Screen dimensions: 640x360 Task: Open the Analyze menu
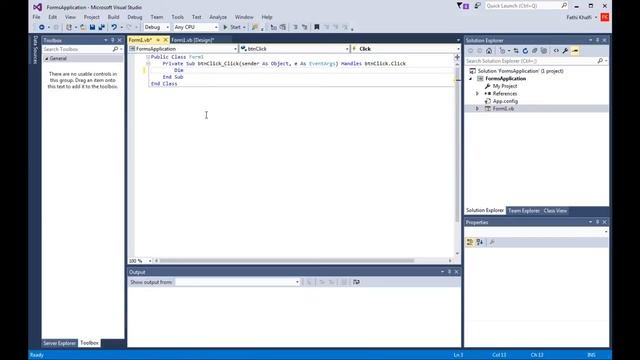tap(218, 17)
